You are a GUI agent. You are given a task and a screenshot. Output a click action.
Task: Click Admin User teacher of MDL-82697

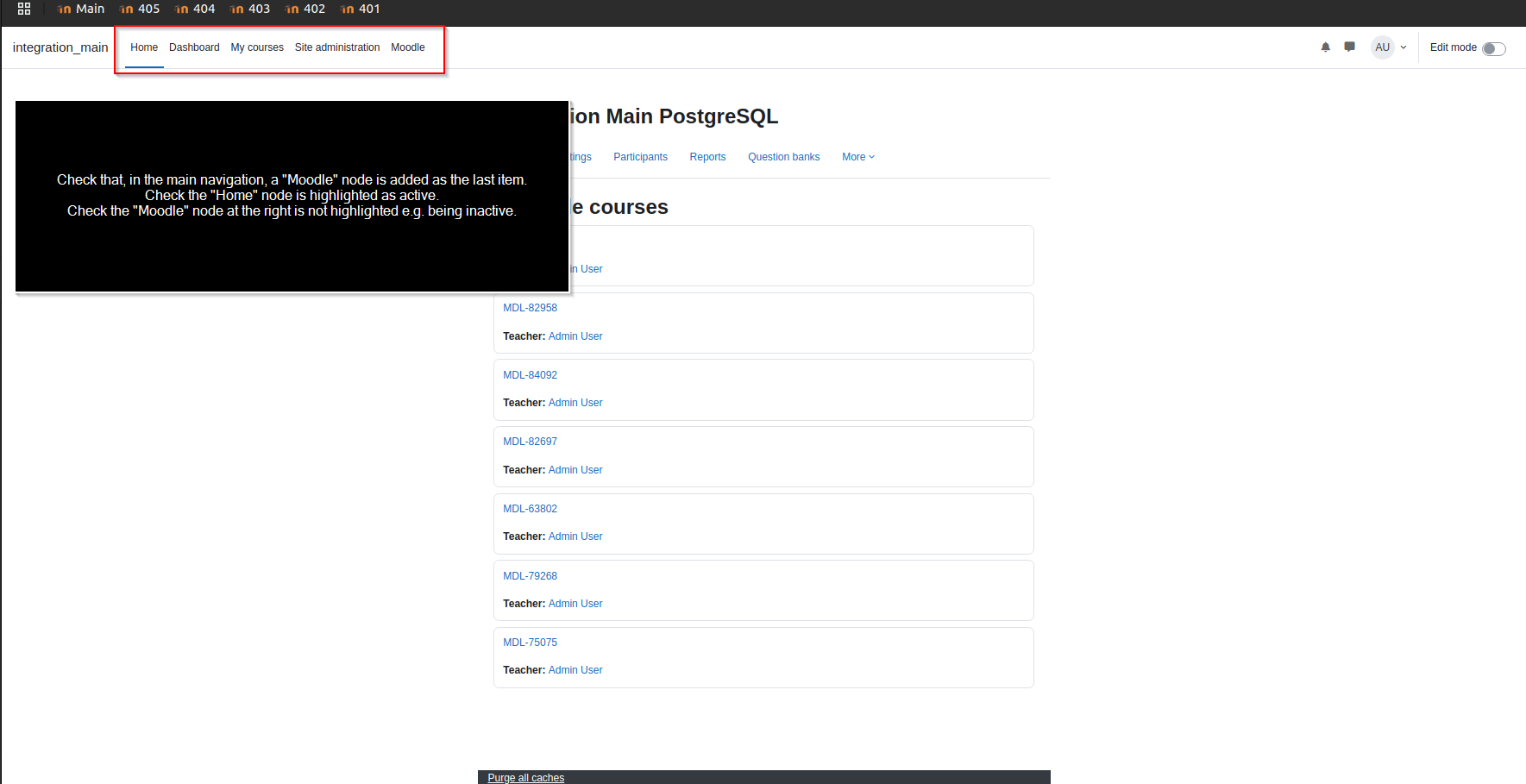point(575,470)
